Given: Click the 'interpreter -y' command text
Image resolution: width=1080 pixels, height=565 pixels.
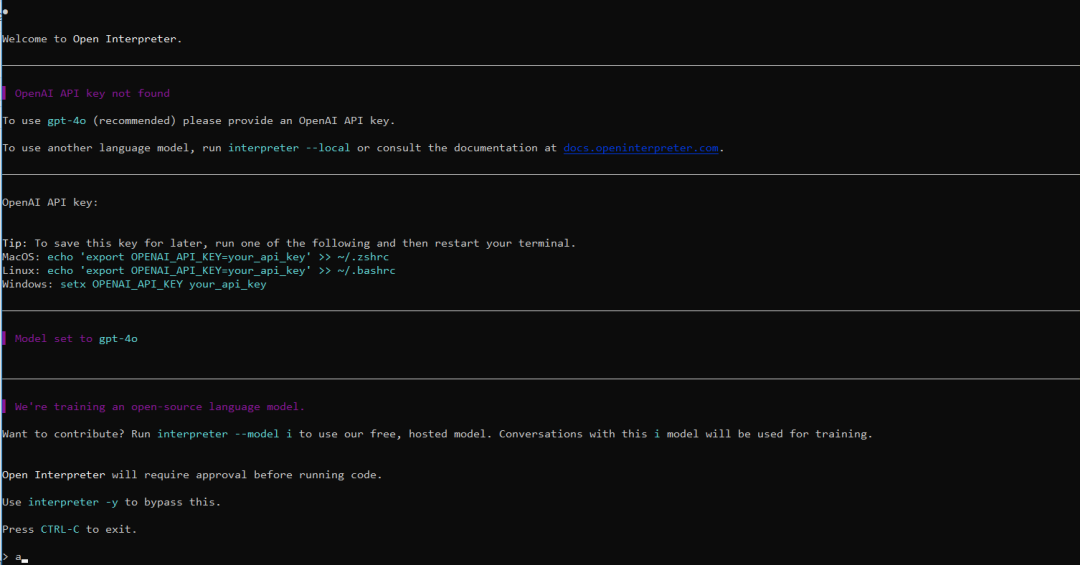Looking at the screenshot, I should [73, 502].
